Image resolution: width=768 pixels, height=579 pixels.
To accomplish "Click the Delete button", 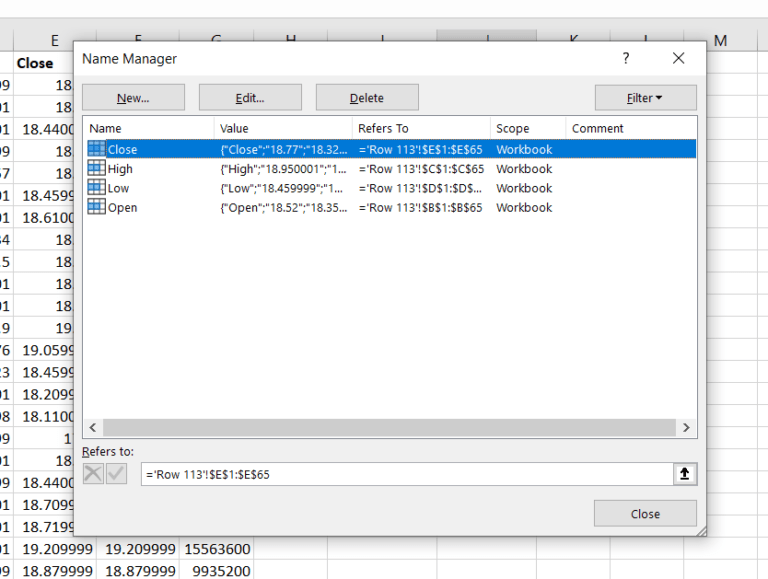I will (x=367, y=97).
